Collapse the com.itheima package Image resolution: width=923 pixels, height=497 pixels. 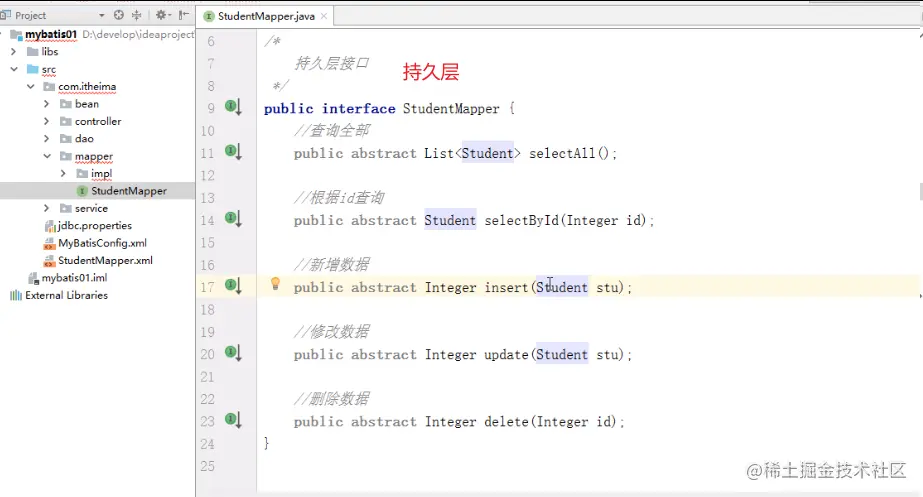pos(31,87)
